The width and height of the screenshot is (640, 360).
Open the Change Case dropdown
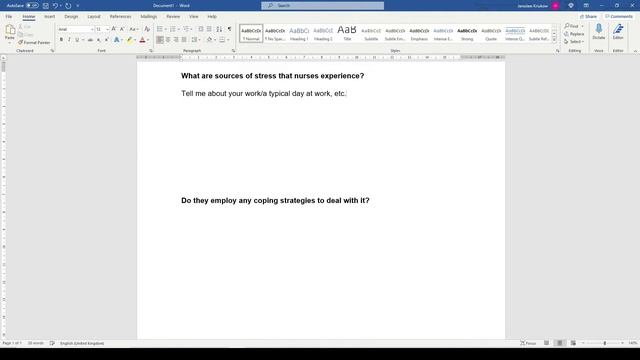133,29
